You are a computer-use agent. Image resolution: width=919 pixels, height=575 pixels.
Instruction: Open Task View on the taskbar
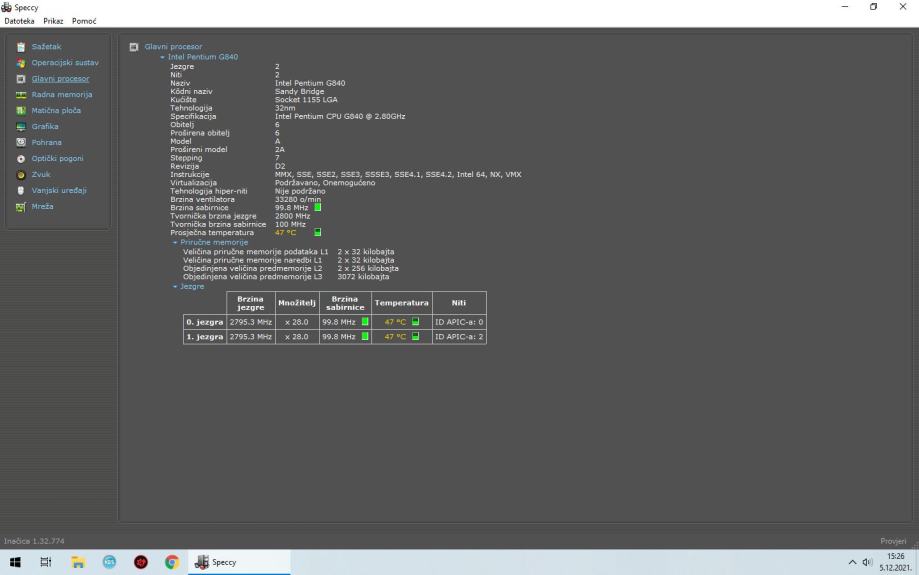[46, 562]
